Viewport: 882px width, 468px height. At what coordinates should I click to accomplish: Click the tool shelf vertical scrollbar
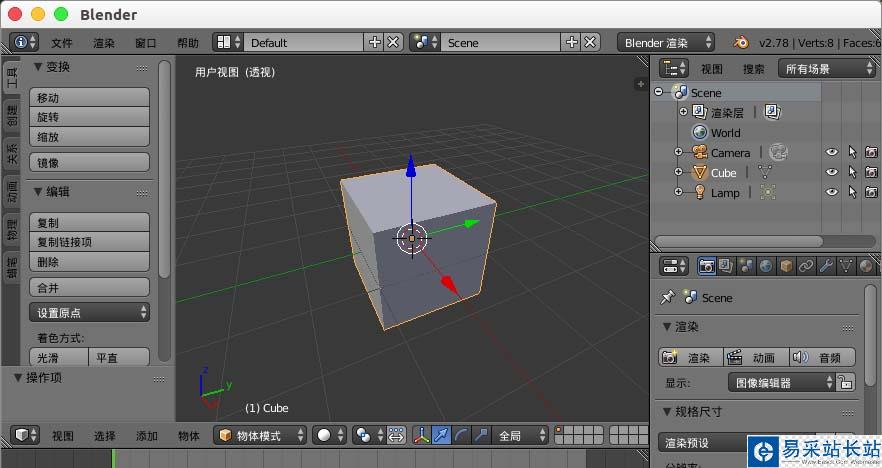164,169
